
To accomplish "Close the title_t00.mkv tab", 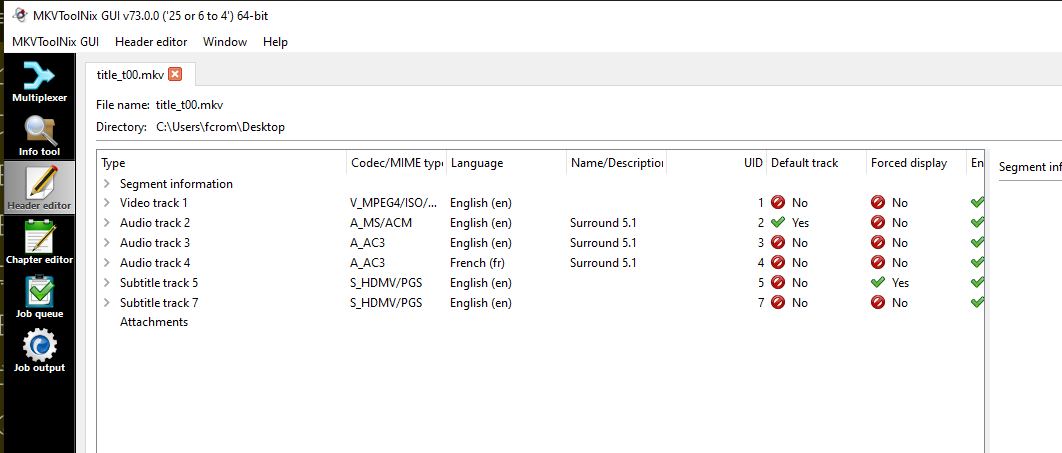I will (175, 74).
